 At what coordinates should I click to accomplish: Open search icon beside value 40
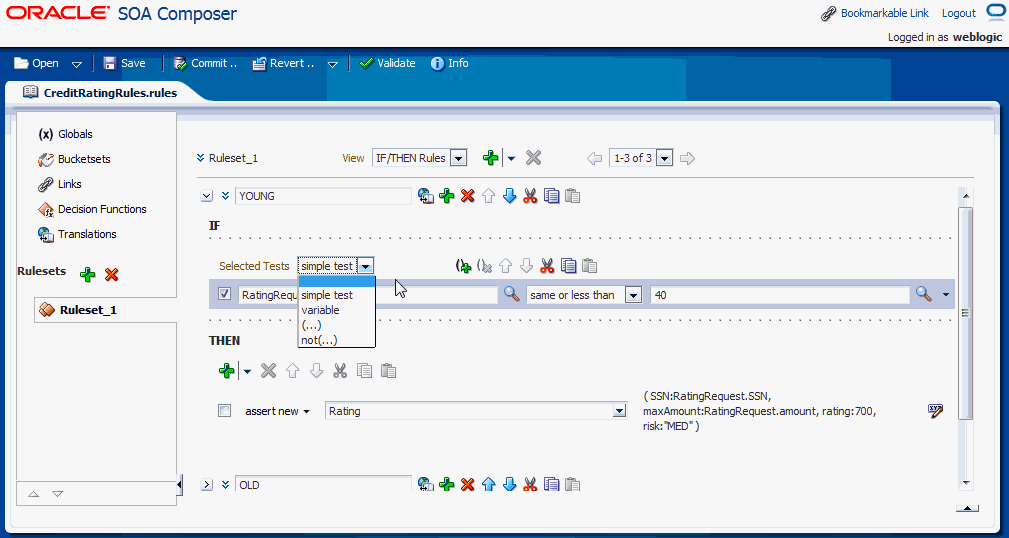coord(923,294)
